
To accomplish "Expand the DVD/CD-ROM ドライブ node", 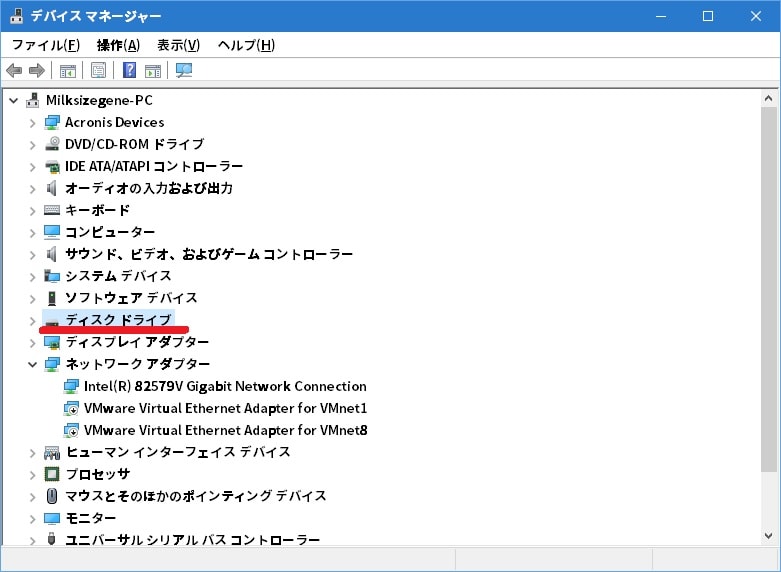I will tap(32, 145).
